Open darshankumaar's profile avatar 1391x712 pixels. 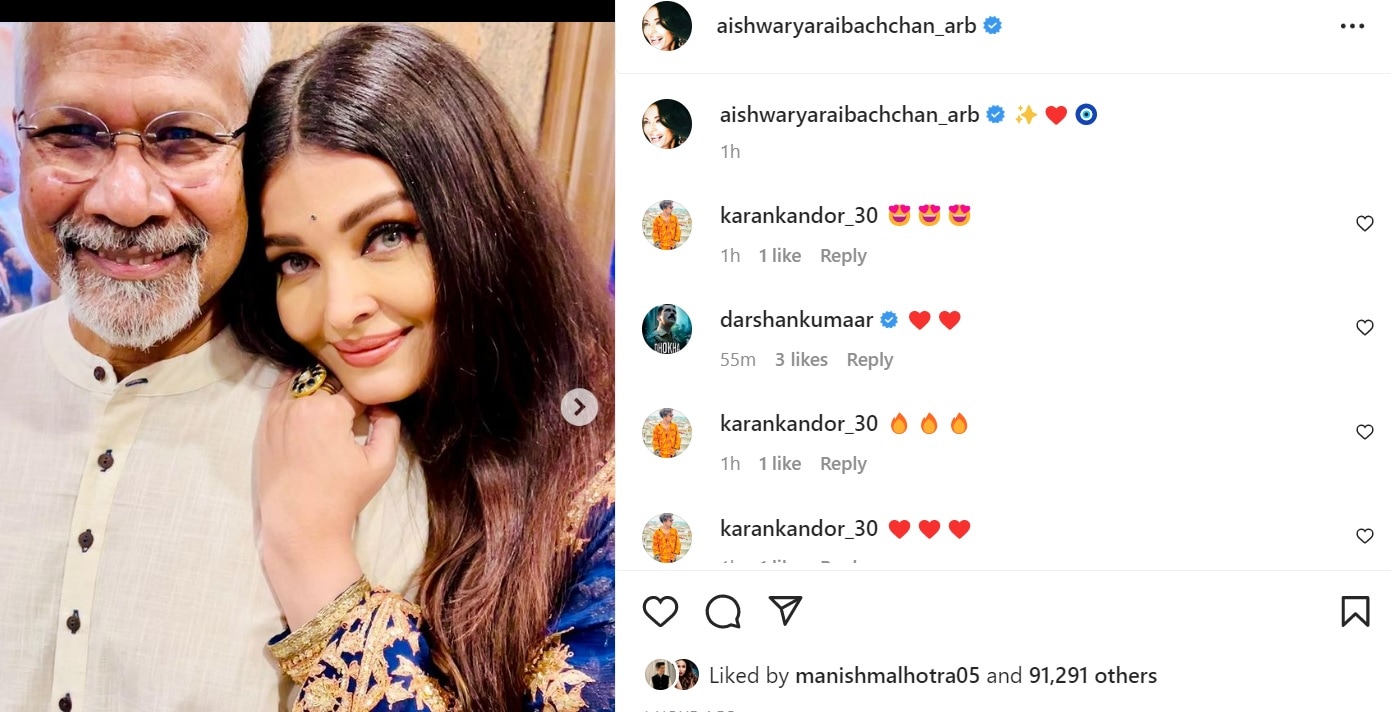[x=667, y=329]
